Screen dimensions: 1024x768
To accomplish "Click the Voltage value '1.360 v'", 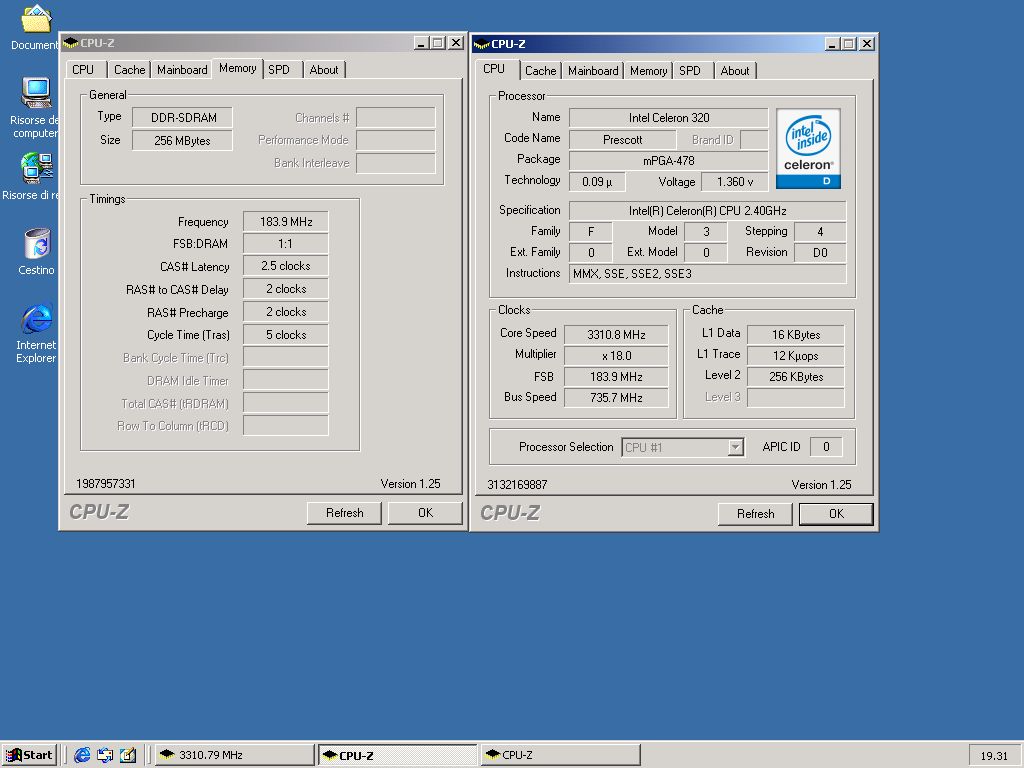I will (x=735, y=182).
